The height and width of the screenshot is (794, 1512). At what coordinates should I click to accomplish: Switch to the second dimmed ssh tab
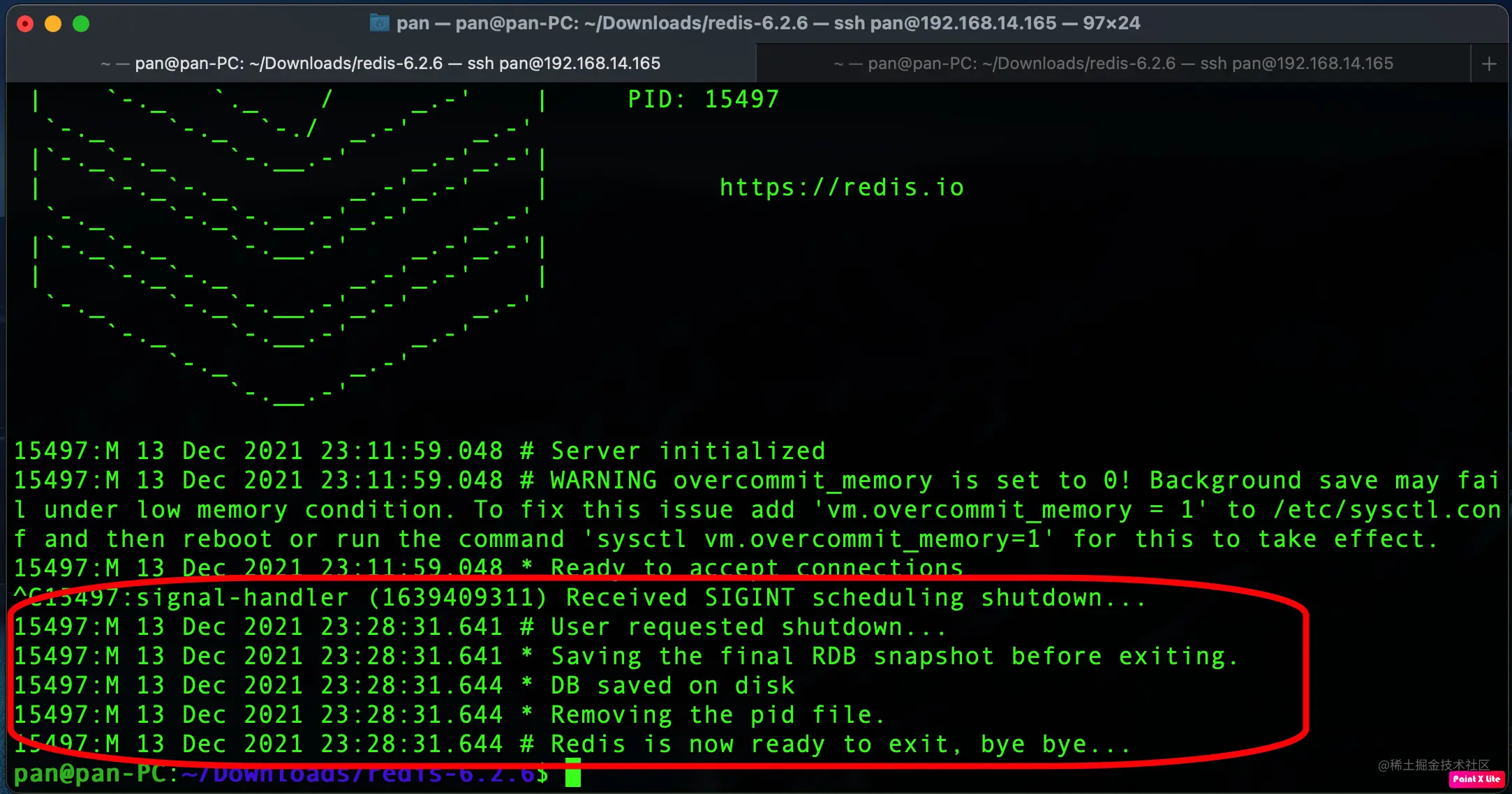[1113, 63]
